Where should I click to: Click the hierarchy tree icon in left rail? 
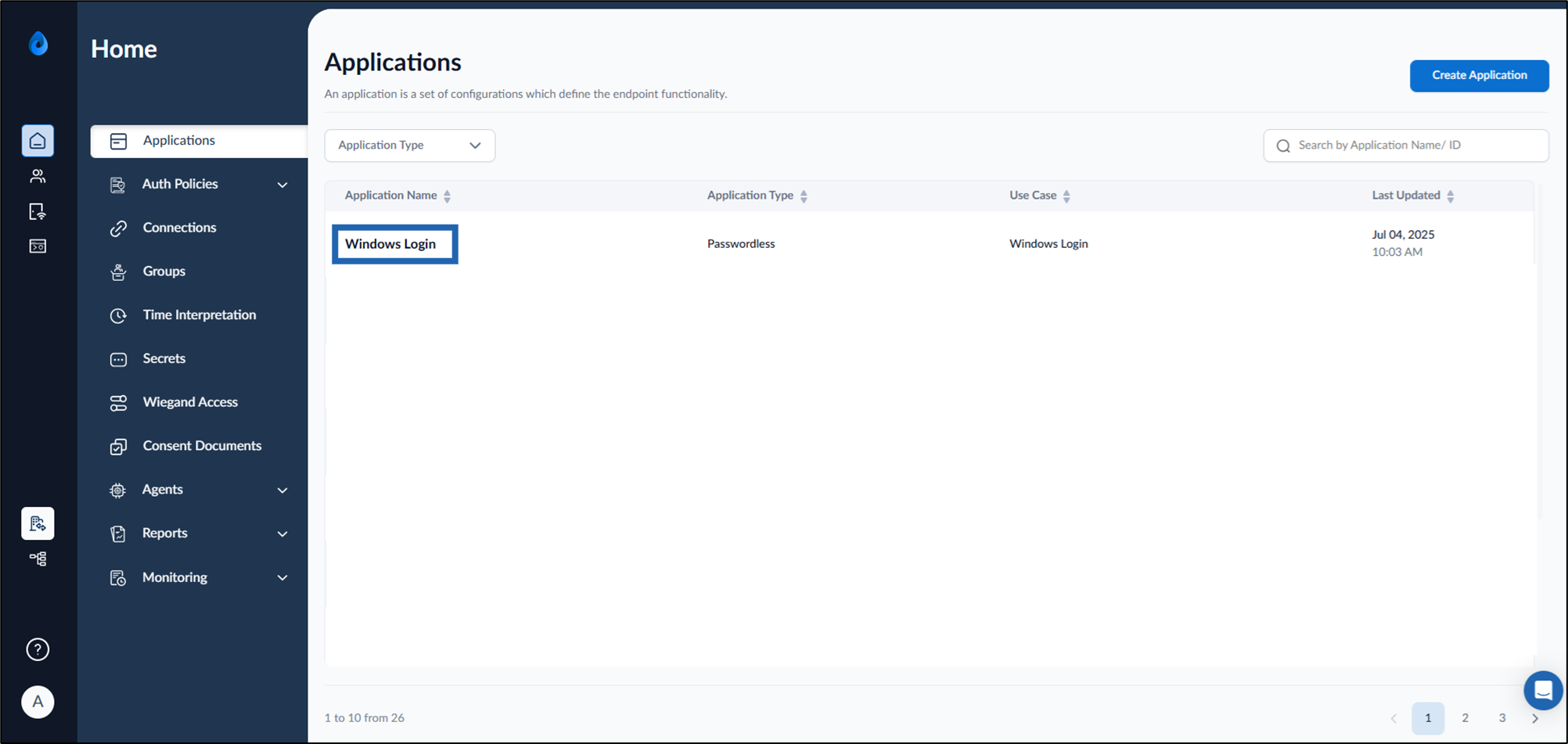[38, 559]
